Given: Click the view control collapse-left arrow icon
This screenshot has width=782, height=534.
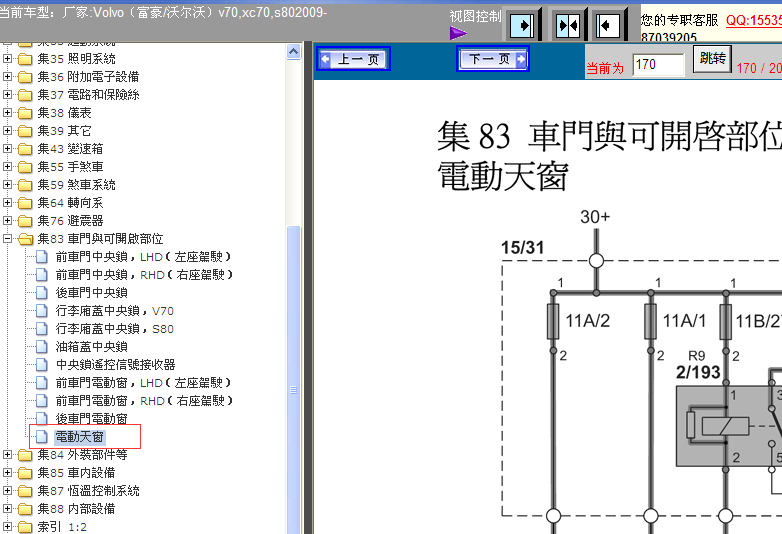Looking at the screenshot, I should point(608,25).
